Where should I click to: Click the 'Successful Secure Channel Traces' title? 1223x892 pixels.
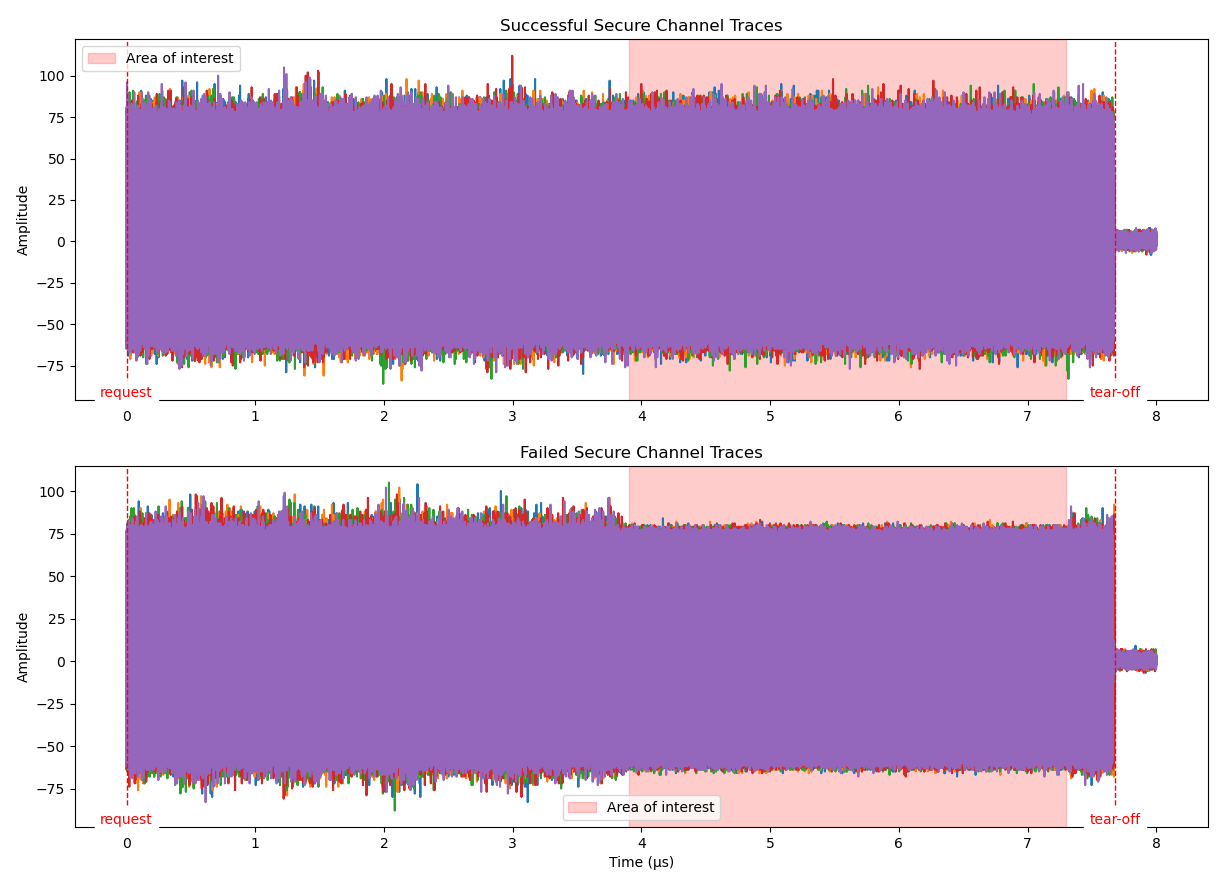coord(641,26)
